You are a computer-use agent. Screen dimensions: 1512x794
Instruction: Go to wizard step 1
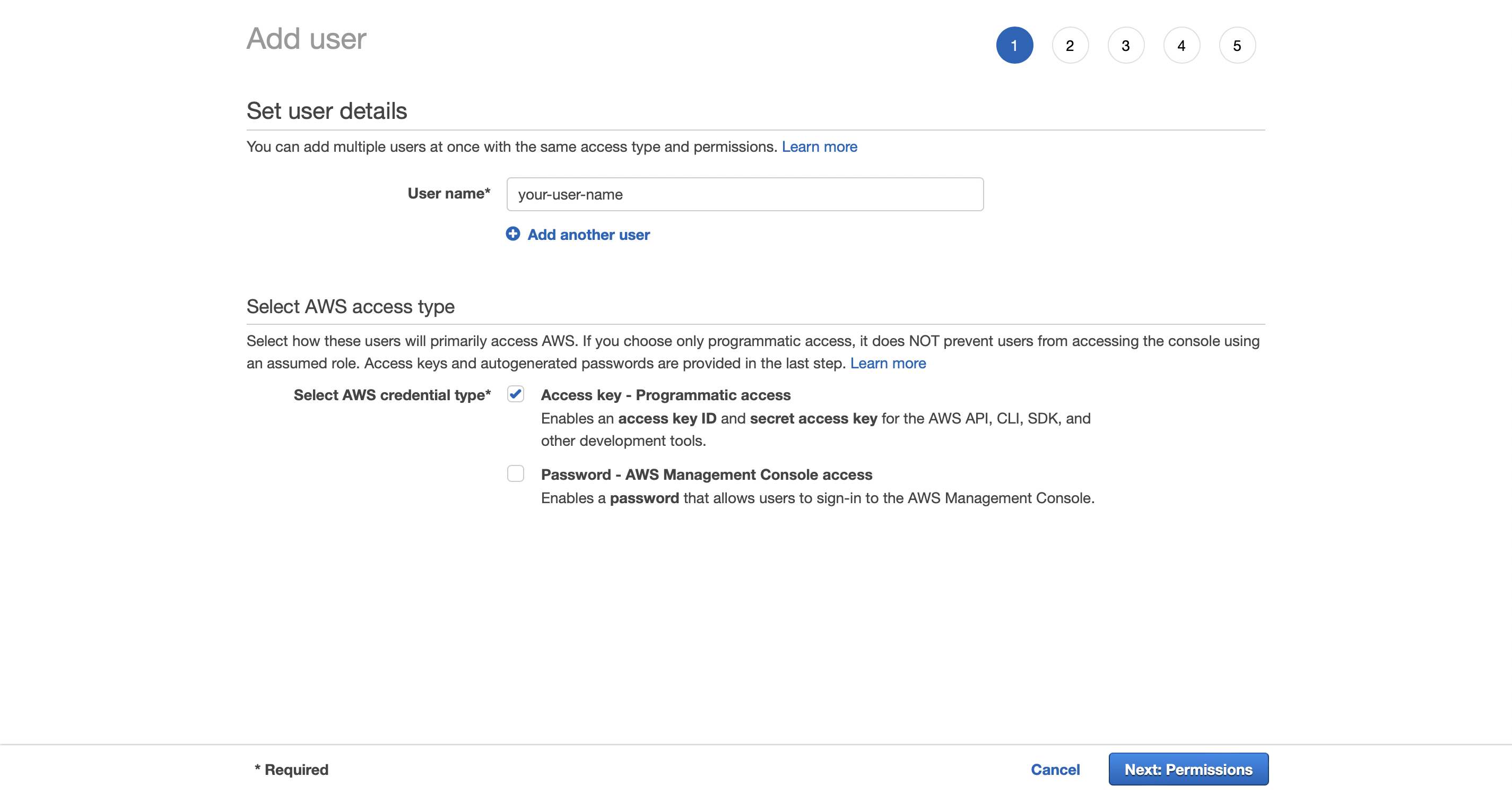point(1014,45)
